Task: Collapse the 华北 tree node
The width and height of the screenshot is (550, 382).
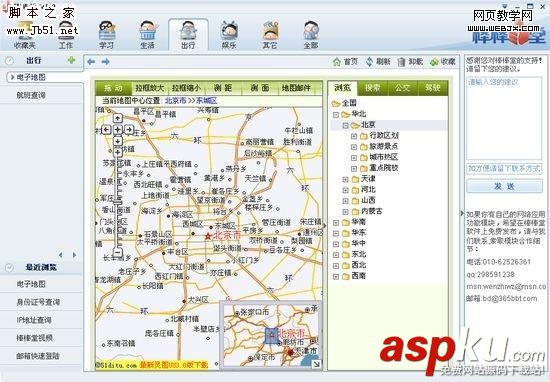Action: (x=336, y=114)
